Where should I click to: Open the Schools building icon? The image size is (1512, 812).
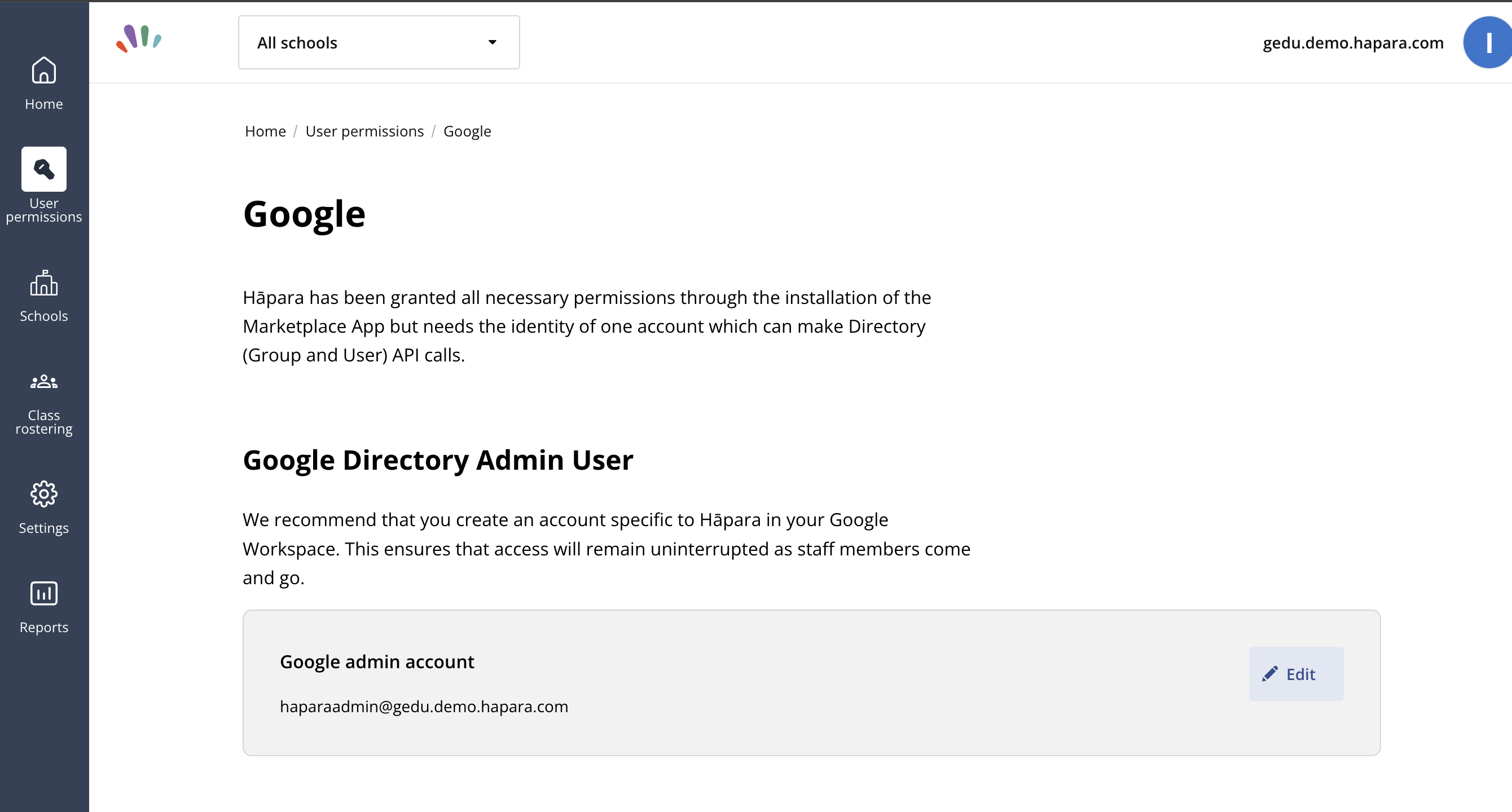pyautogui.click(x=44, y=283)
